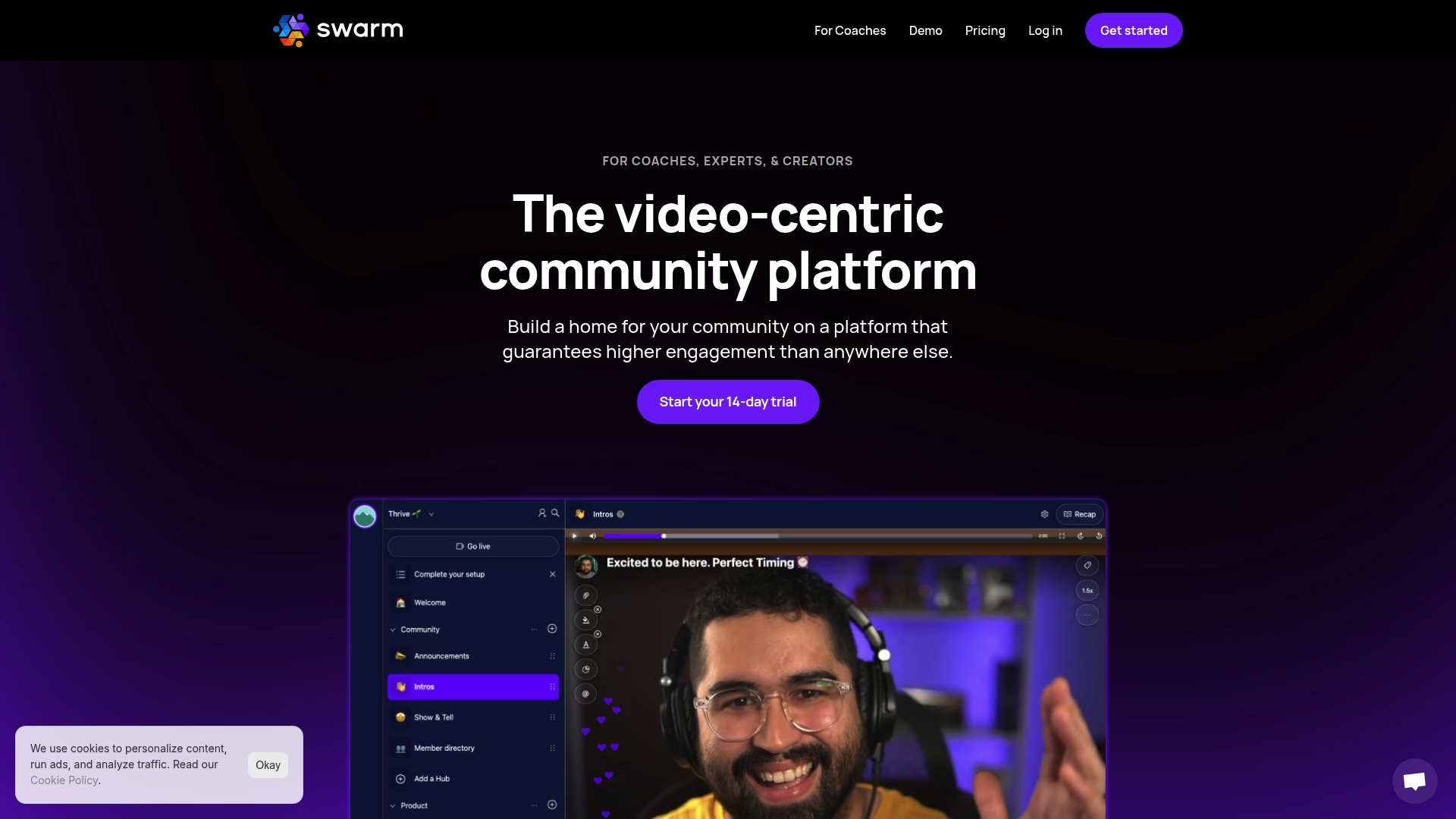
Task: Click the Get started button in navbar
Action: pos(1134,30)
